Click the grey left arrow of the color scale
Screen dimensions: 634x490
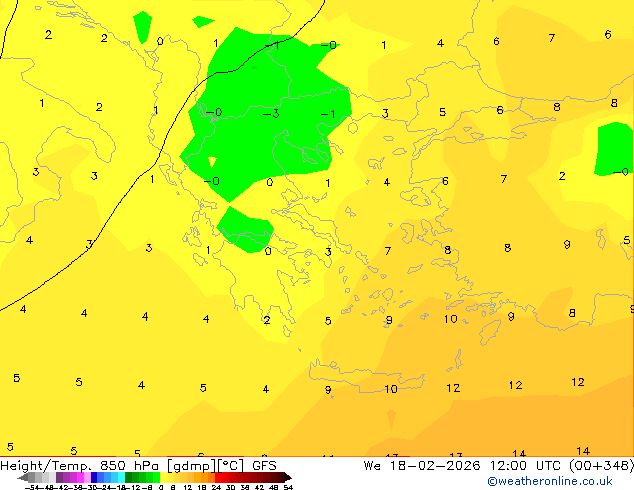coord(23,477)
